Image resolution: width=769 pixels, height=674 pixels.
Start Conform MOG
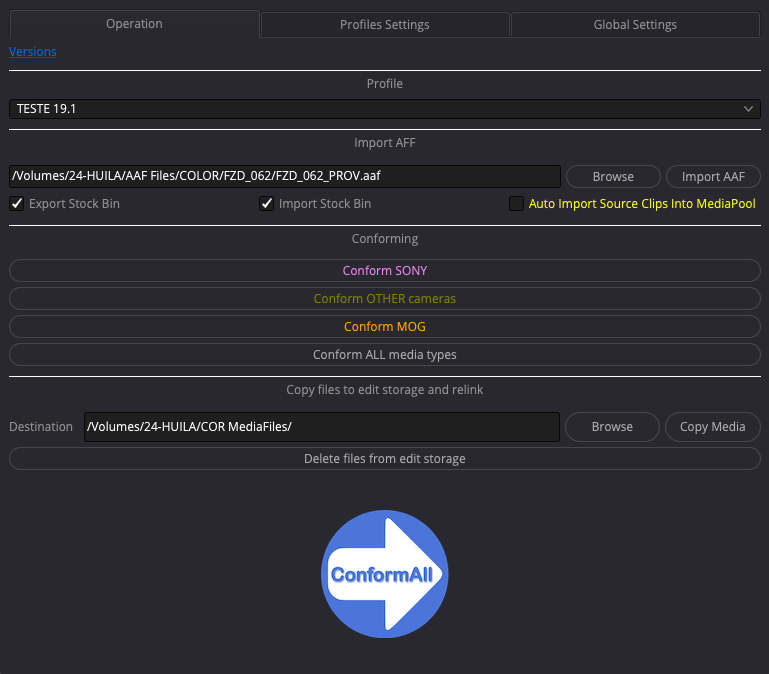pos(384,327)
